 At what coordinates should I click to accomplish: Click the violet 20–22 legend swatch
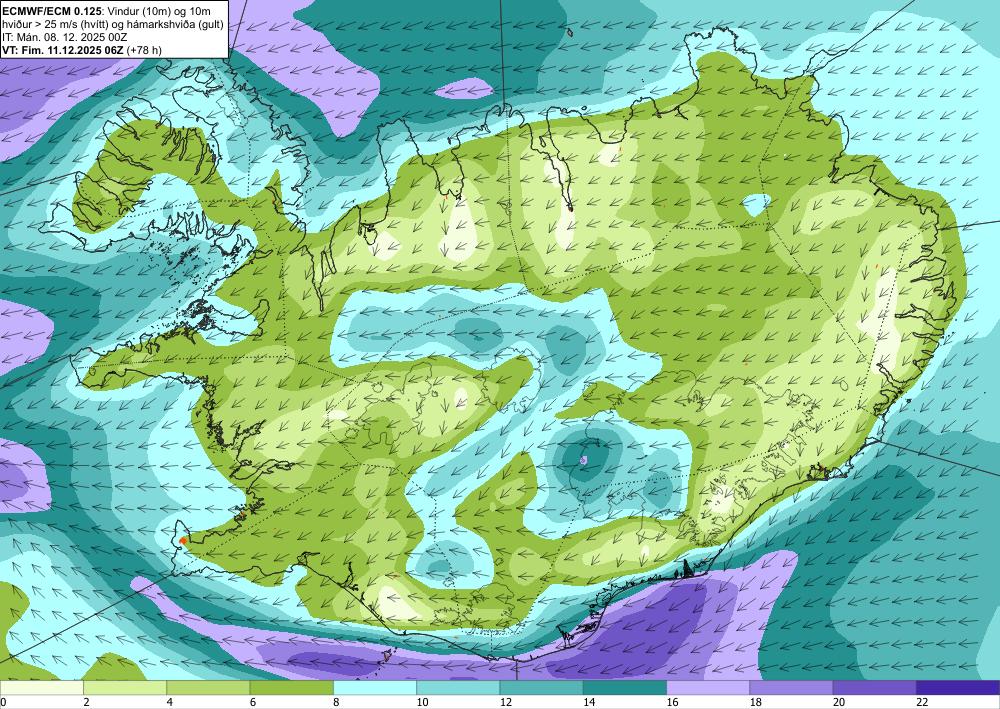pyautogui.click(x=875, y=688)
